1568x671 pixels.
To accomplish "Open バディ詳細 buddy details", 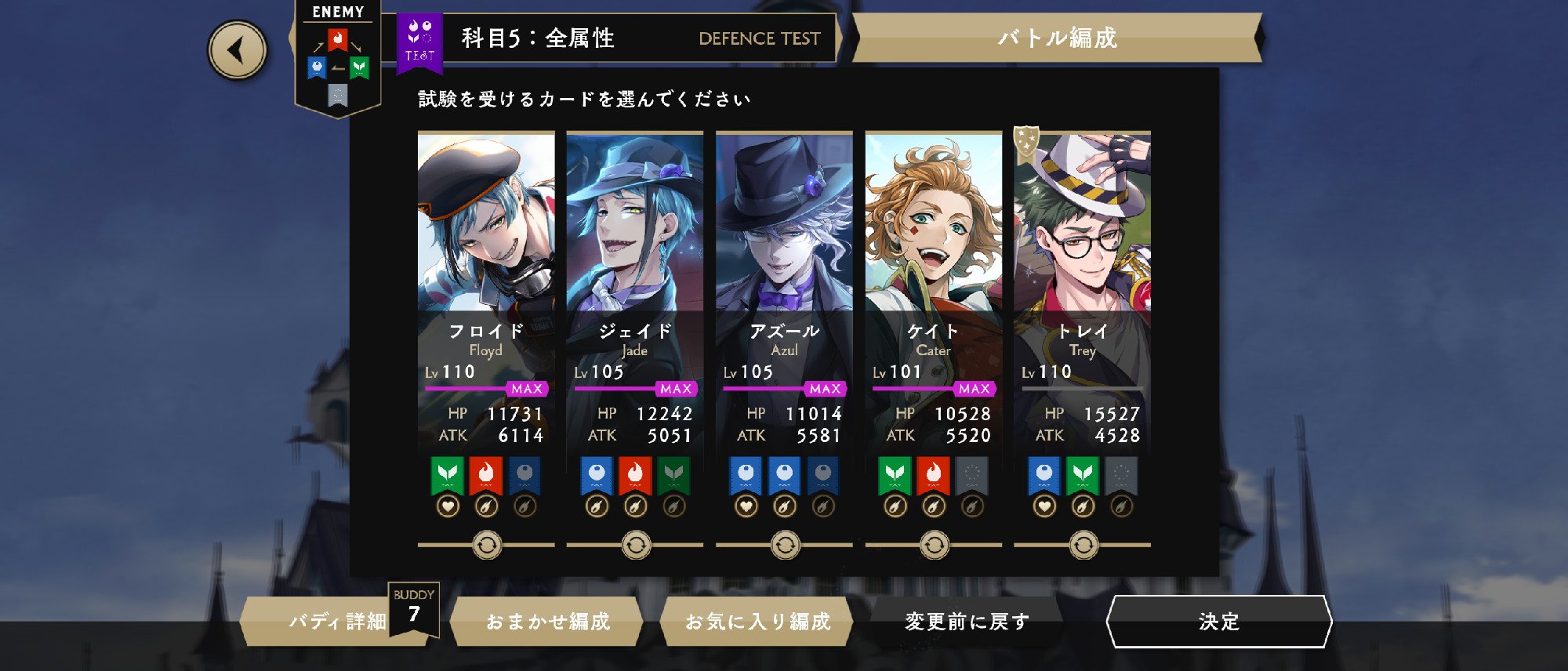I will pyautogui.click(x=338, y=622).
